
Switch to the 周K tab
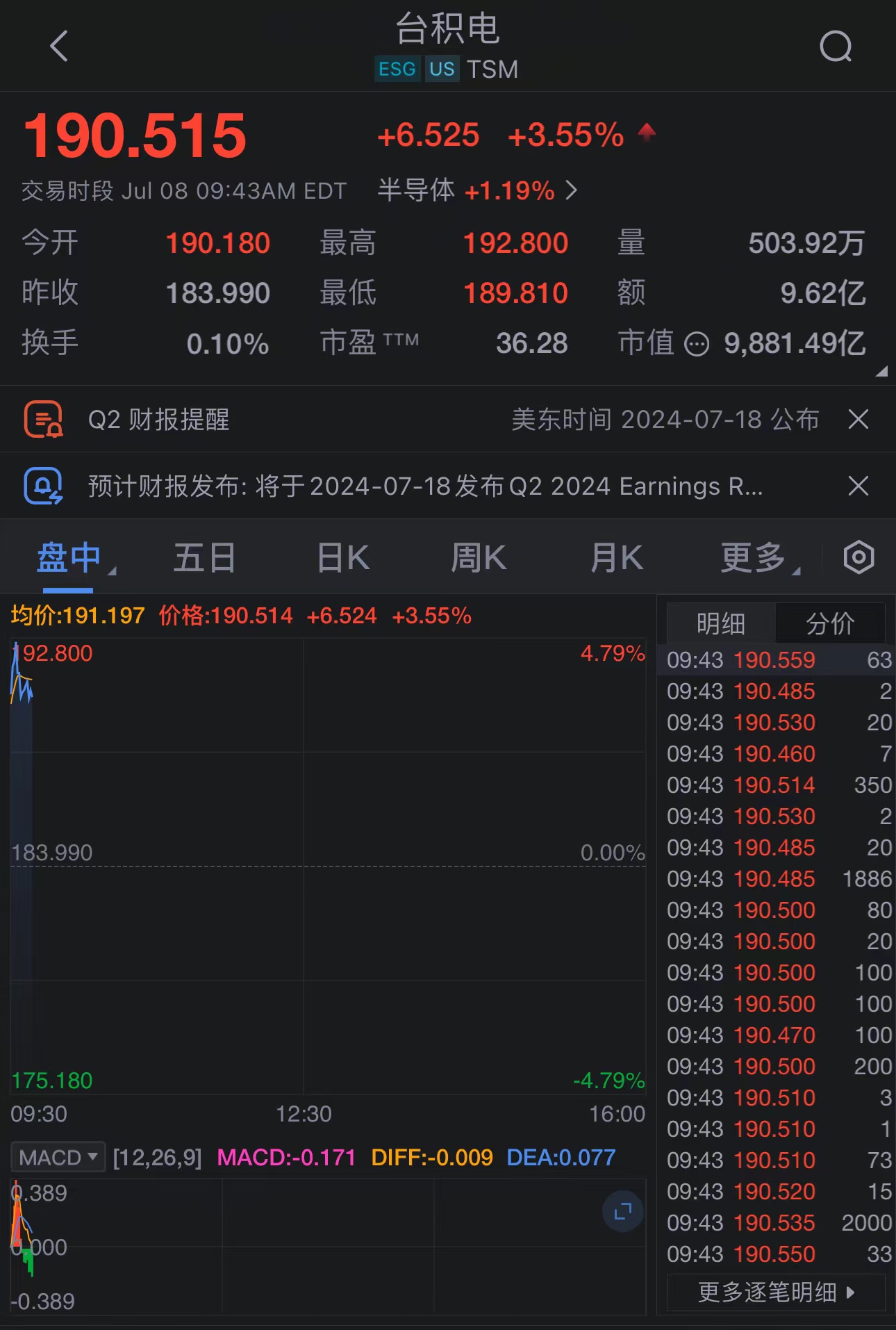click(x=479, y=557)
